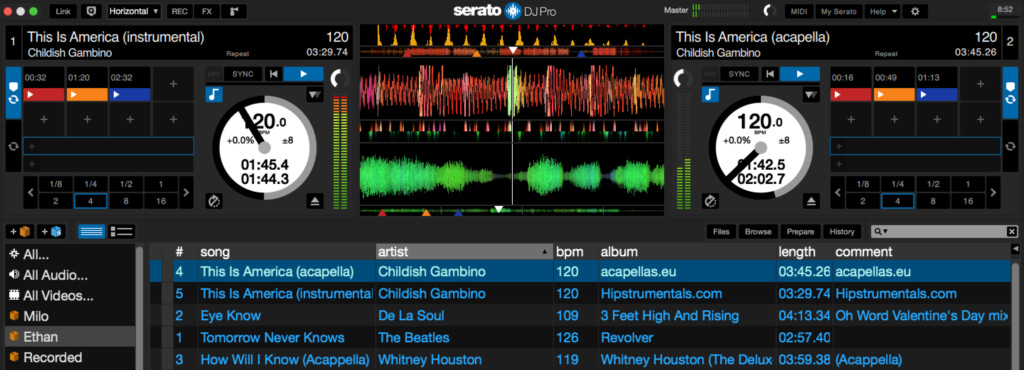Toggle keylock music note on deck 1
1024x370 pixels.
[x=214, y=95]
